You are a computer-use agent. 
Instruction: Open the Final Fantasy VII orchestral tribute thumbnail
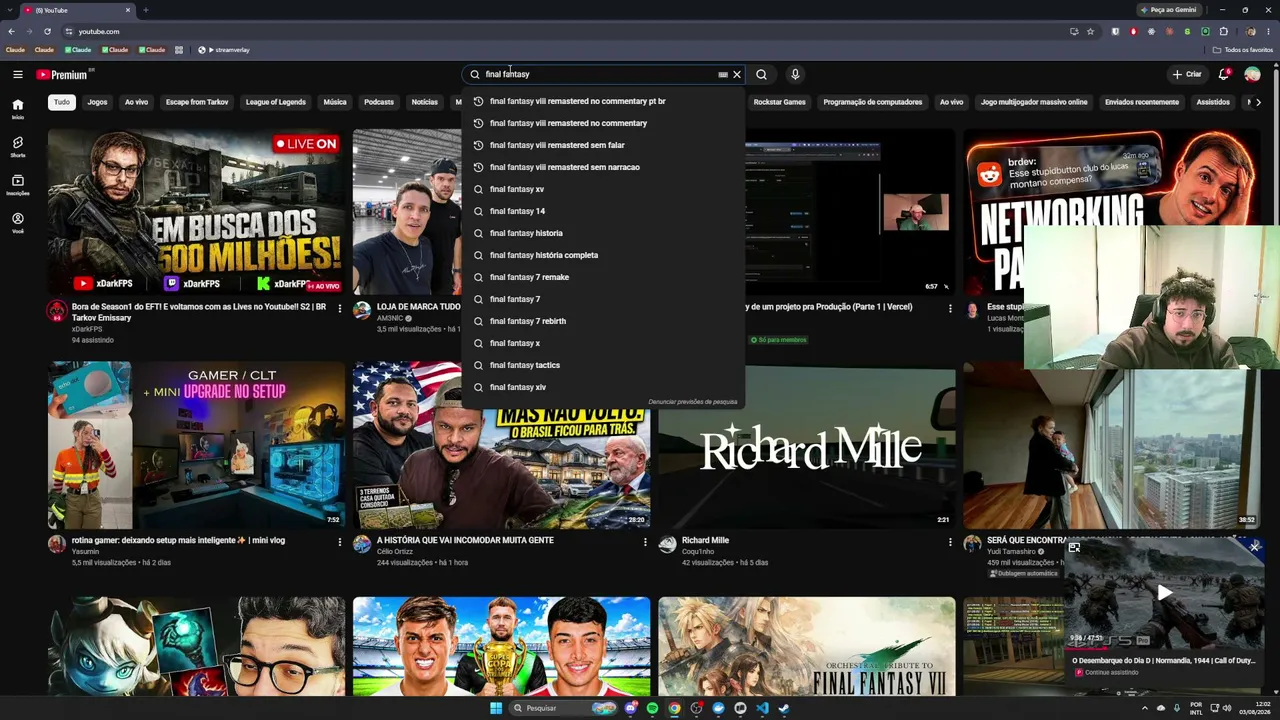click(806, 647)
